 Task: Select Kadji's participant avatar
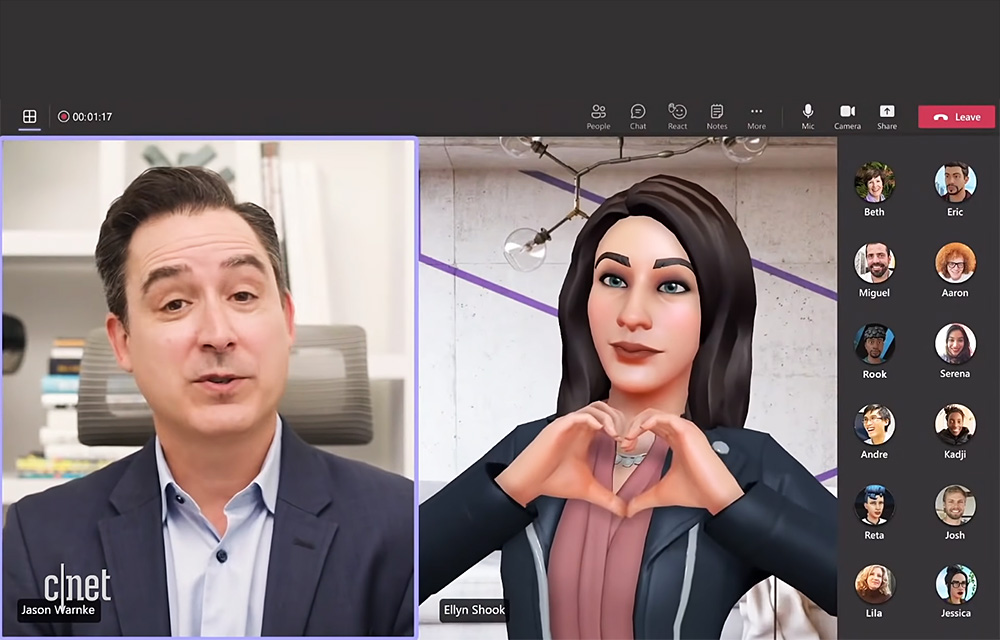click(955, 424)
